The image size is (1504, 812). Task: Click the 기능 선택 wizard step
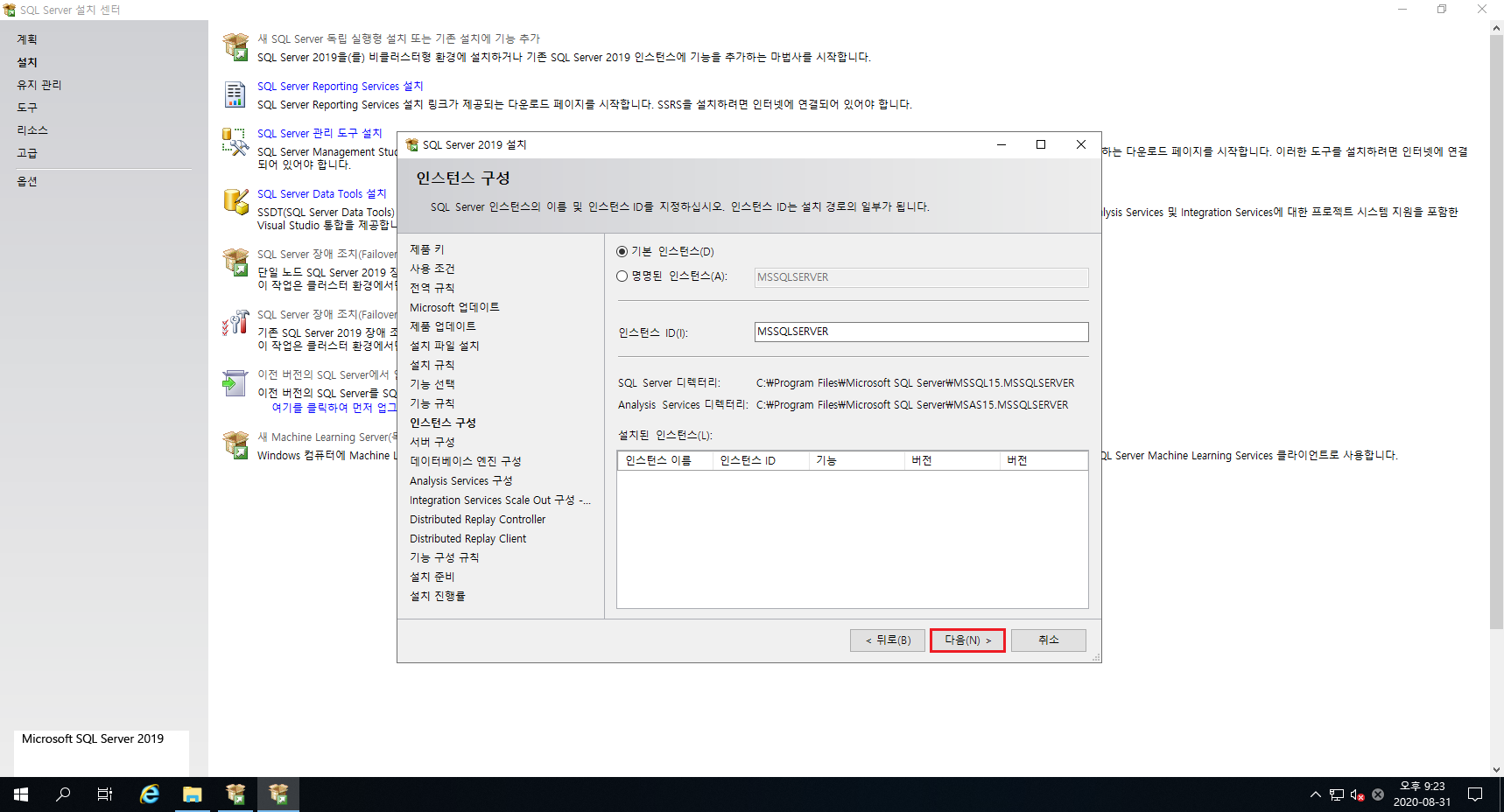pos(432,384)
